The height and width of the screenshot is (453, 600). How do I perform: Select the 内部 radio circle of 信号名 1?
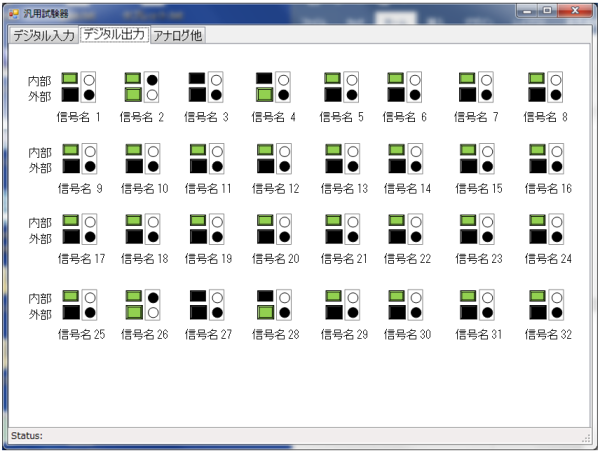(89, 79)
